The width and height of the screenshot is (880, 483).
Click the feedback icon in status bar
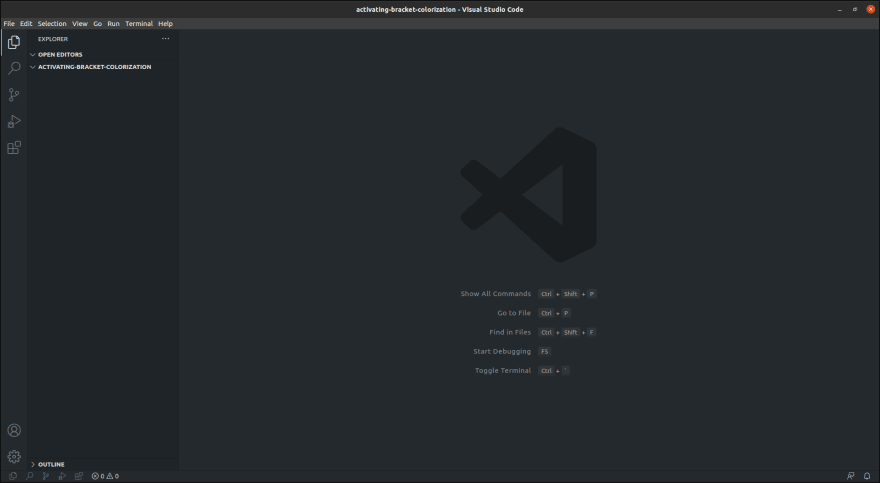click(851, 476)
